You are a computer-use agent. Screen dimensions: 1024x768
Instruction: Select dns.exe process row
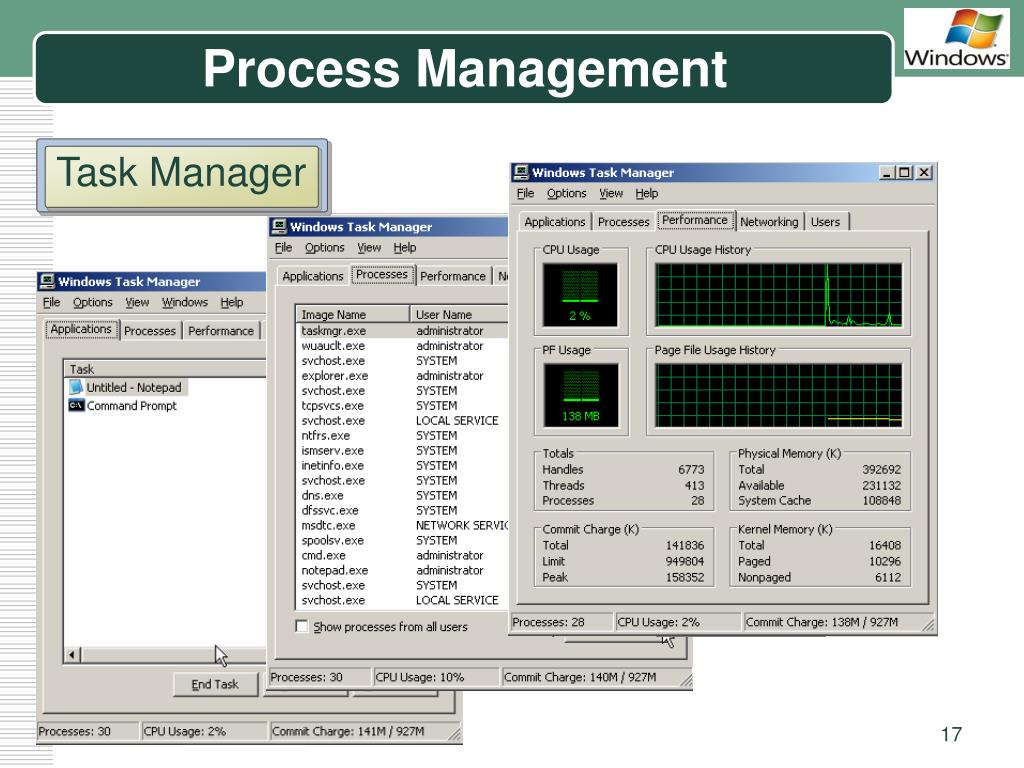tap(402, 496)
